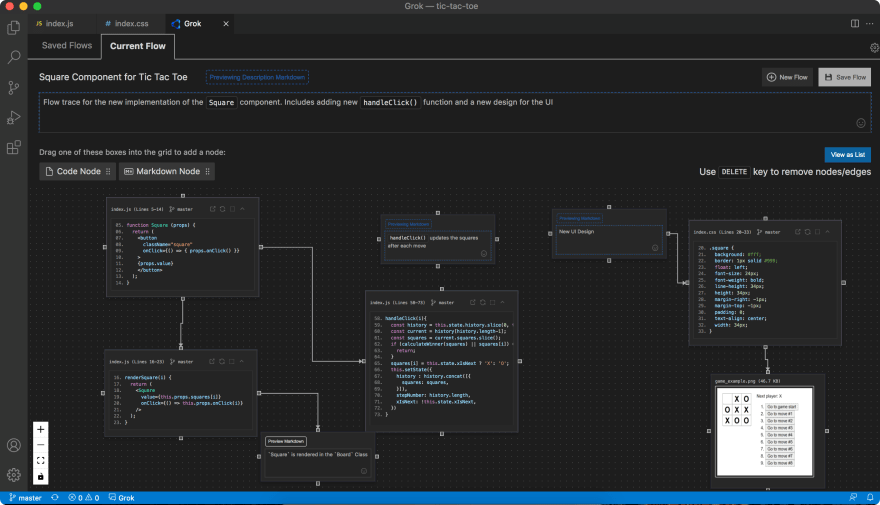The image size is (880, 505).
Task: Click right edge handle of index.js Lines 5-14 node
Action: pyautogui.click(x=261, y=247)
